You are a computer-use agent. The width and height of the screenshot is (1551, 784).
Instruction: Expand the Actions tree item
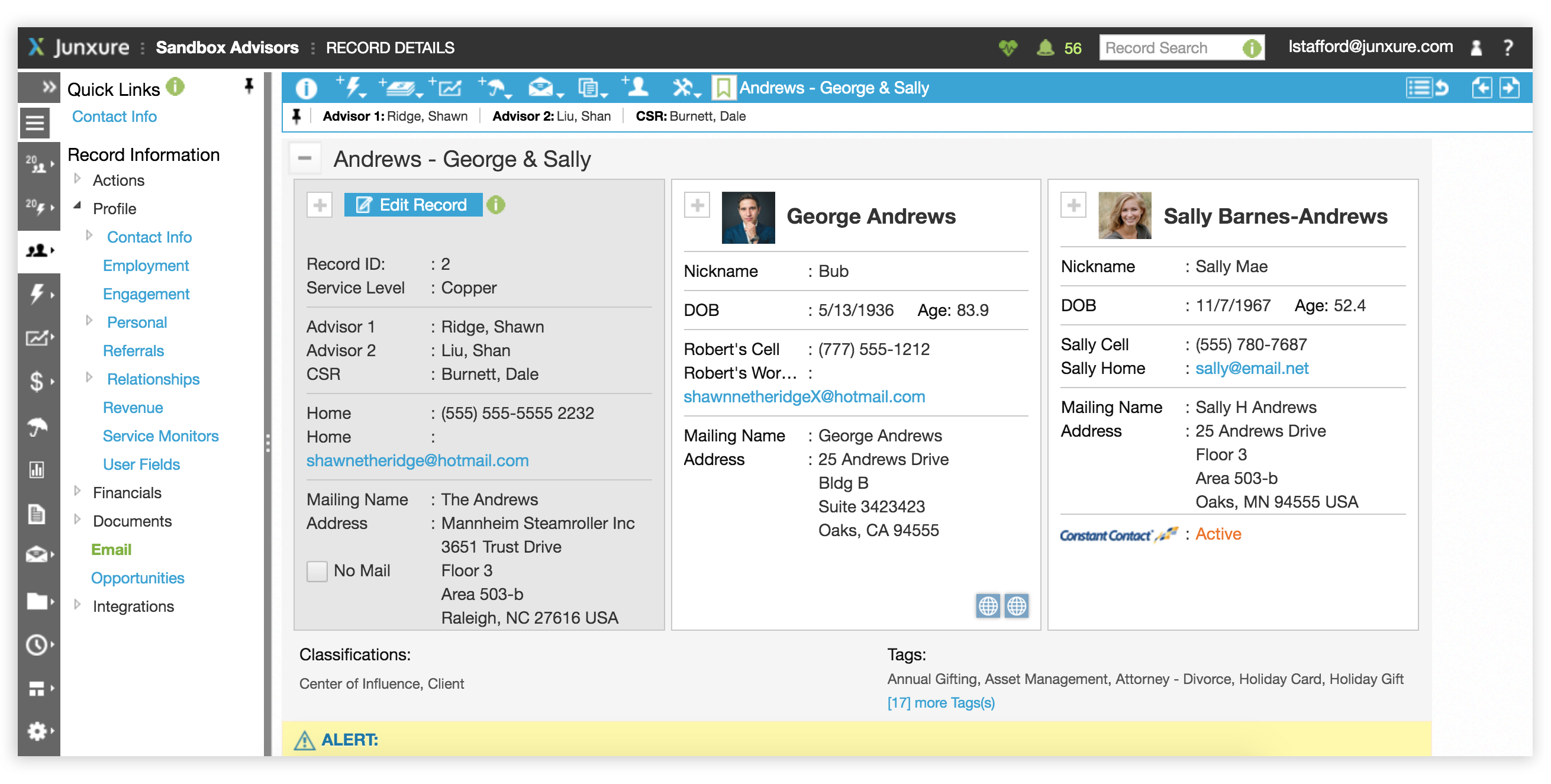pos(78,179)
